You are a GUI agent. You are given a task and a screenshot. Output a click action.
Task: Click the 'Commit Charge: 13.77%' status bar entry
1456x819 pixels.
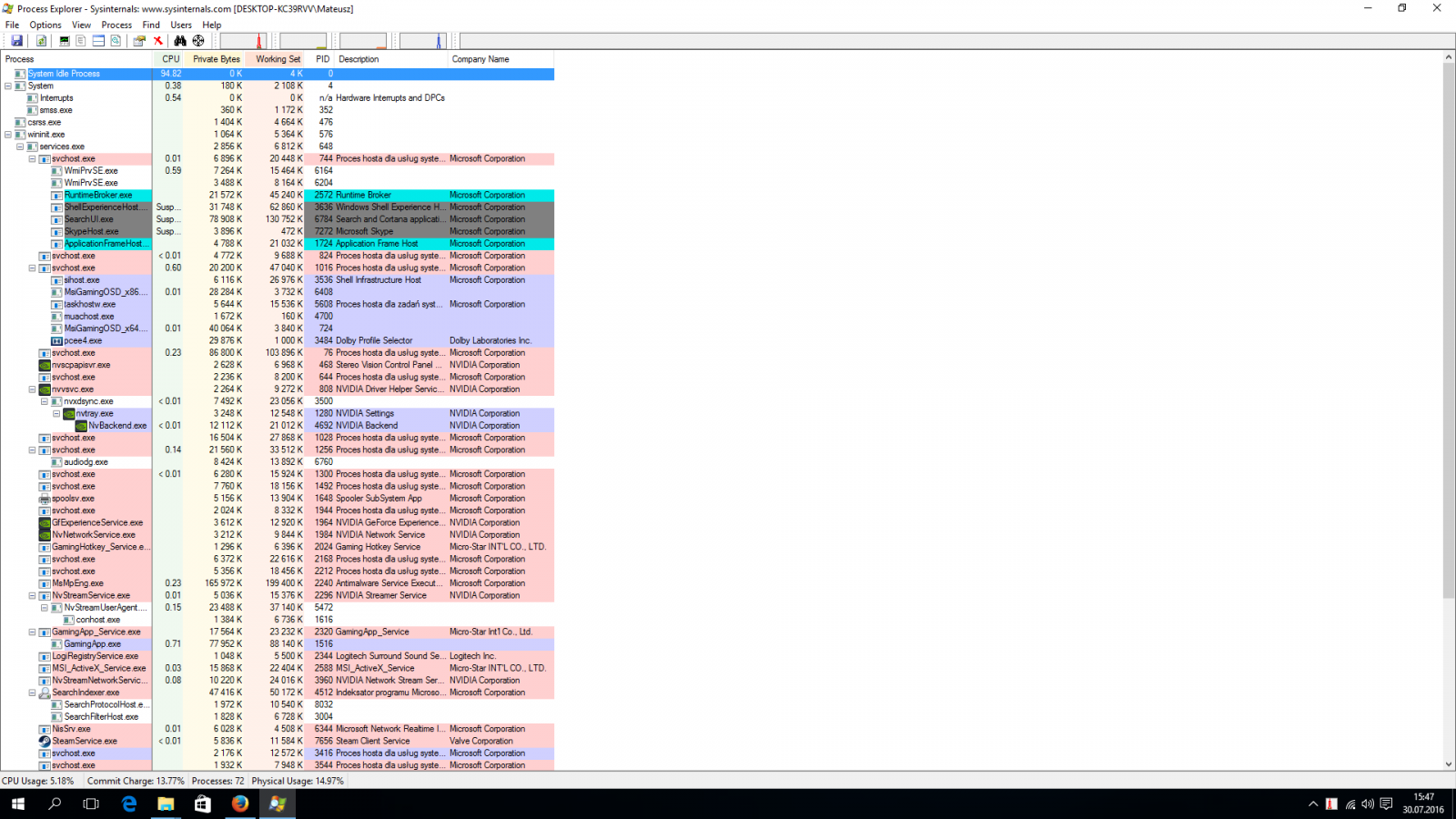point(135,781)
